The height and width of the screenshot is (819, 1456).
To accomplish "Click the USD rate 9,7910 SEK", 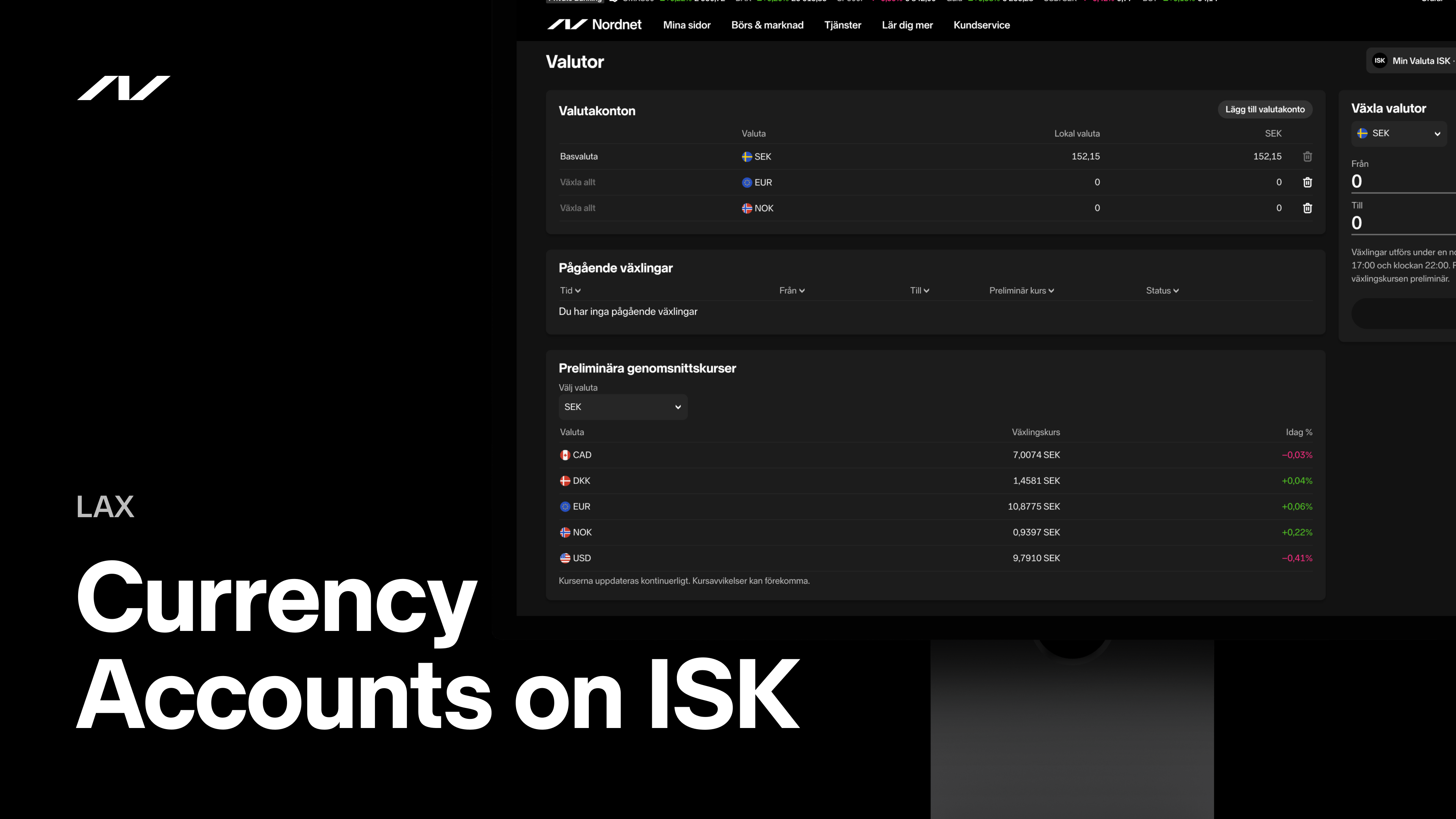I will (x=1036, y=558).
